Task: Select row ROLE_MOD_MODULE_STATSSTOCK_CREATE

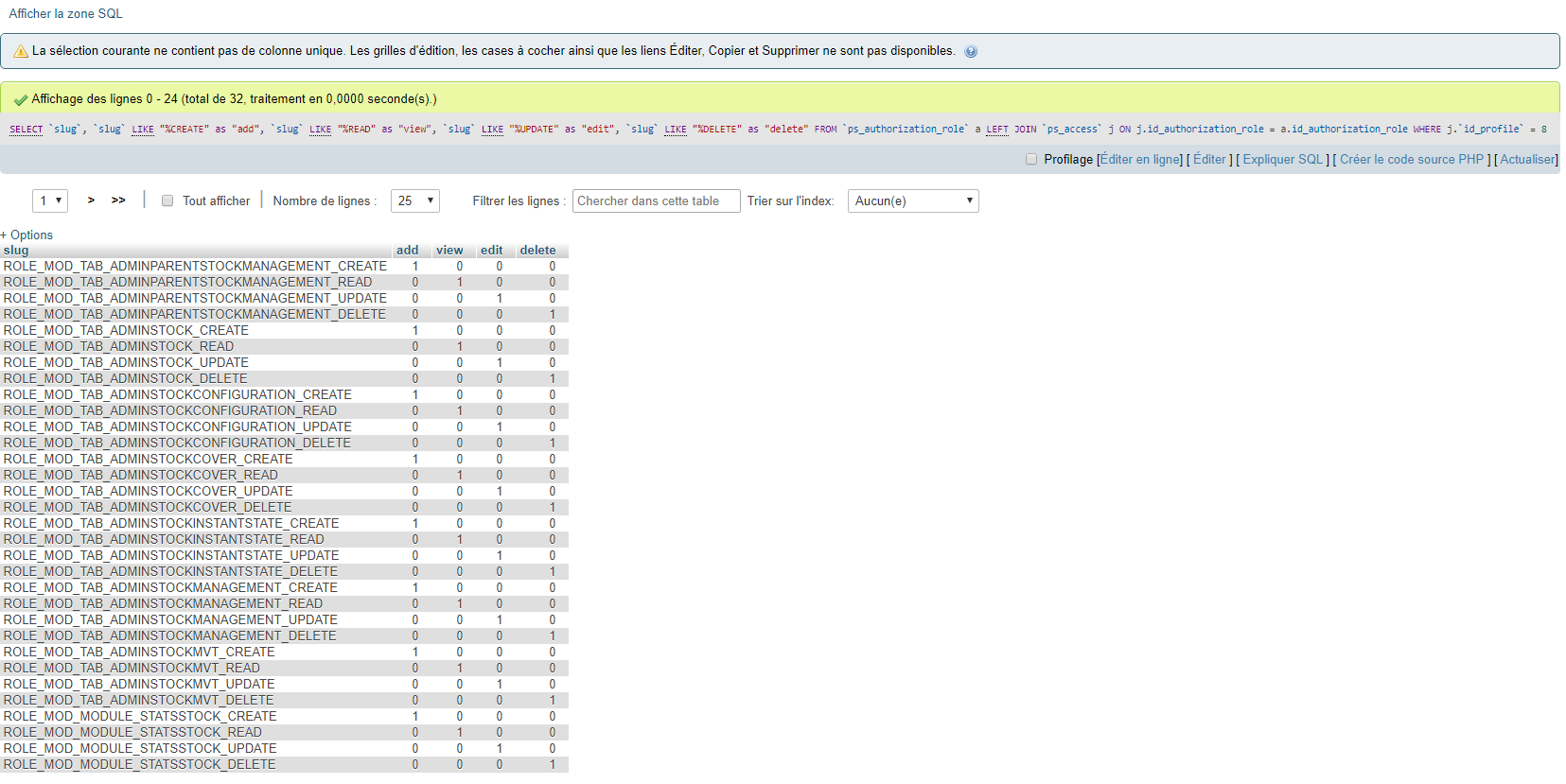Action: 284,716
